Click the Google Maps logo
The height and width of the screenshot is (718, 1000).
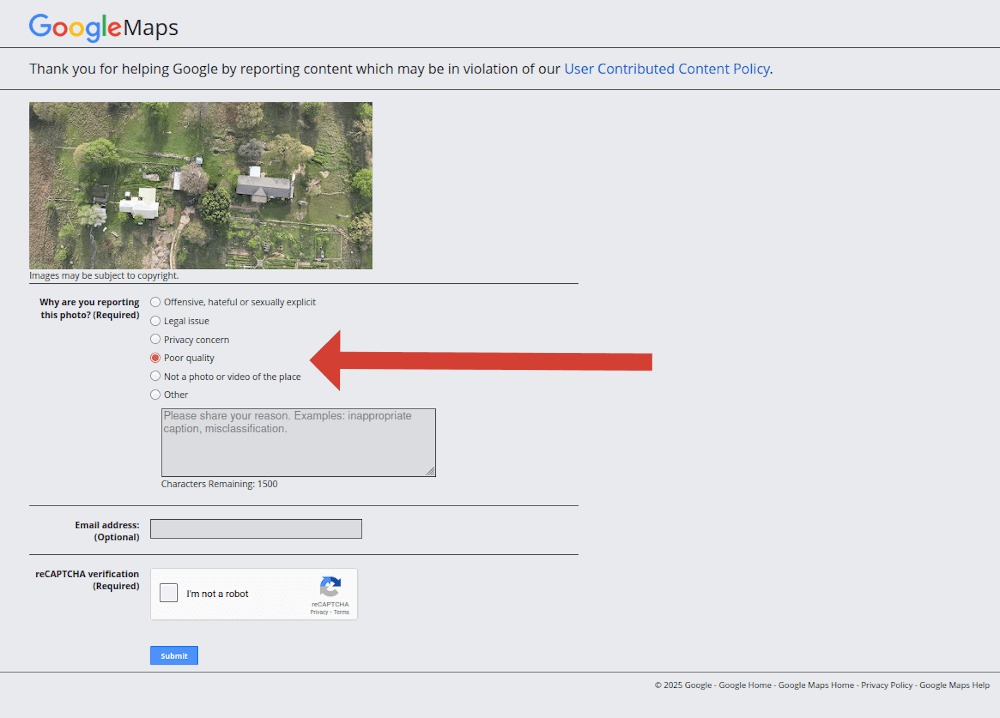(103, 27)
